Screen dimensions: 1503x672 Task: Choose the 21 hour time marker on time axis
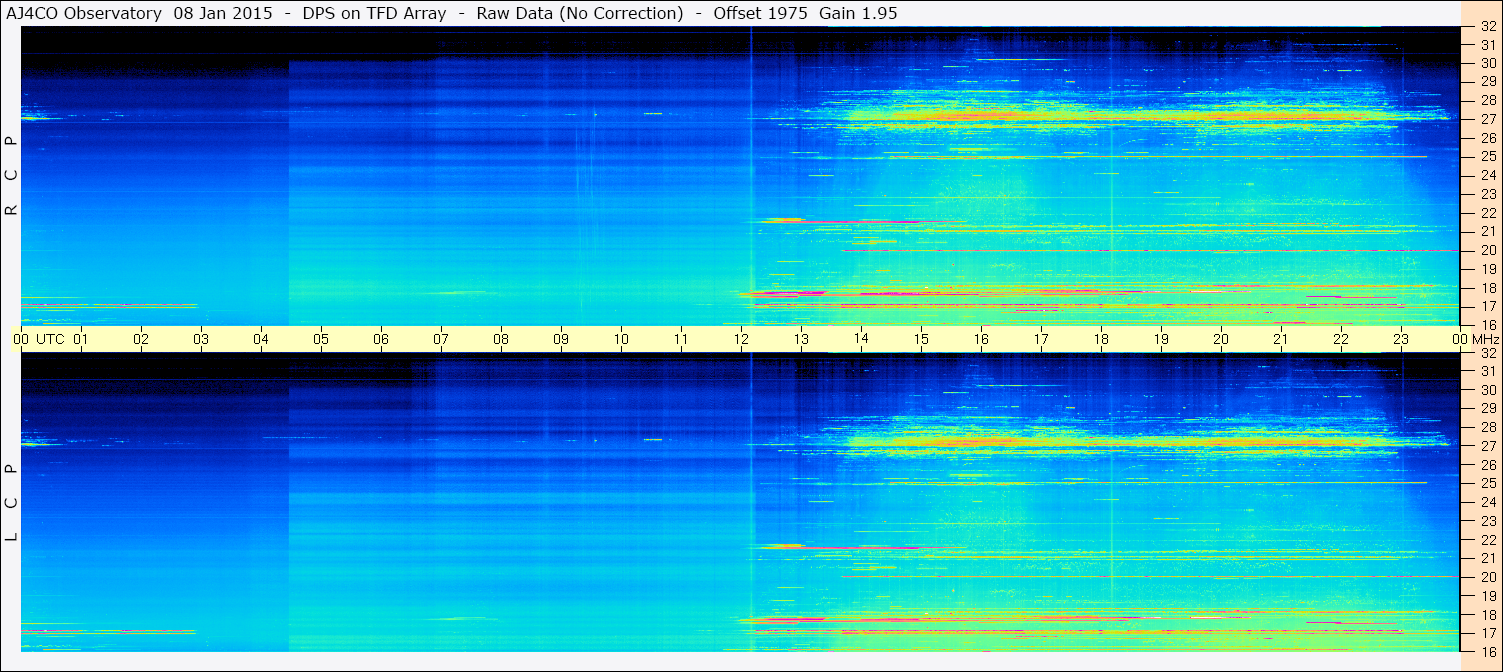(x=1281, y=339)
